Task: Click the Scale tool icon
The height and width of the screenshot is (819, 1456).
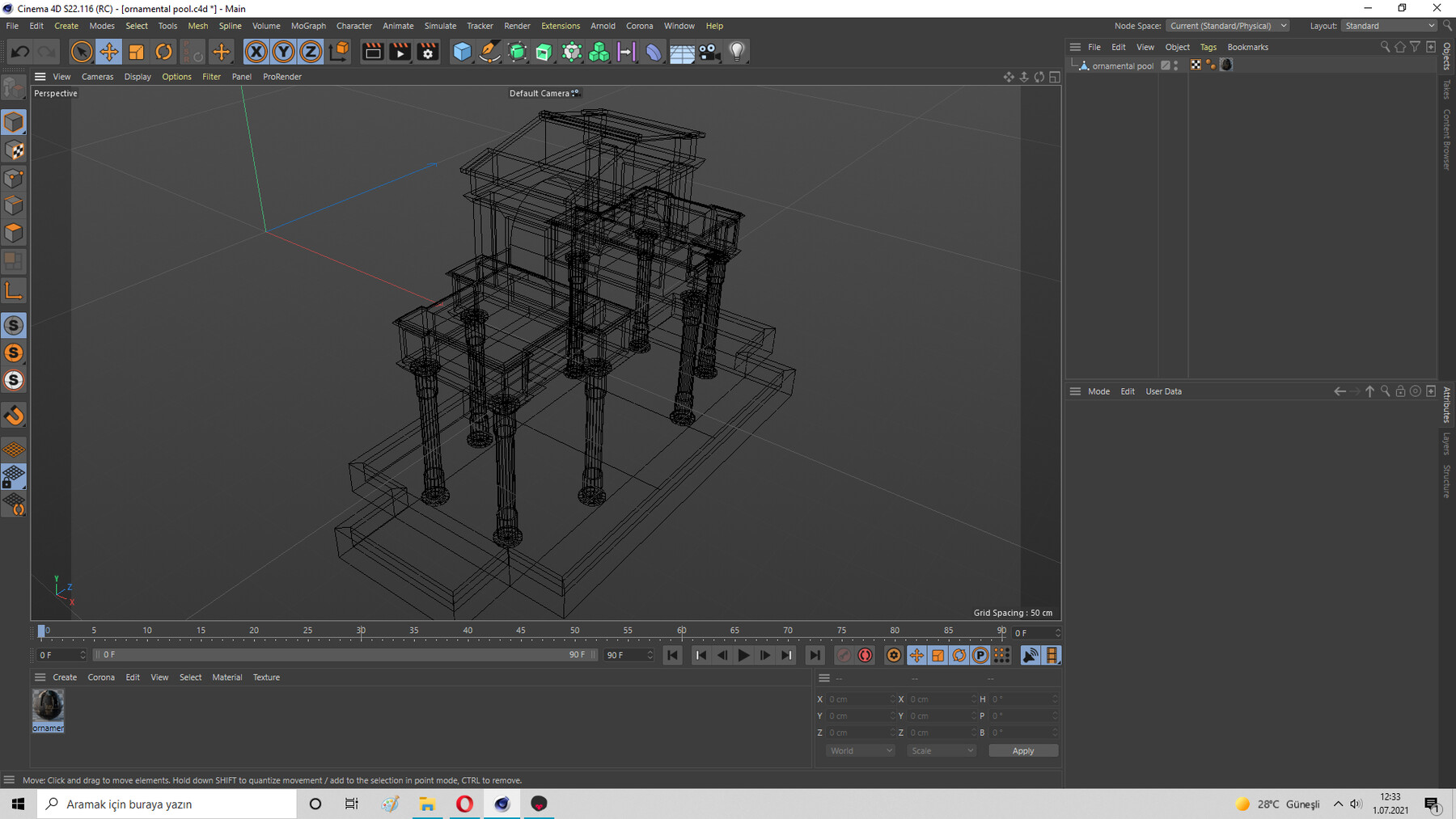Action: (x=136, y=52)
